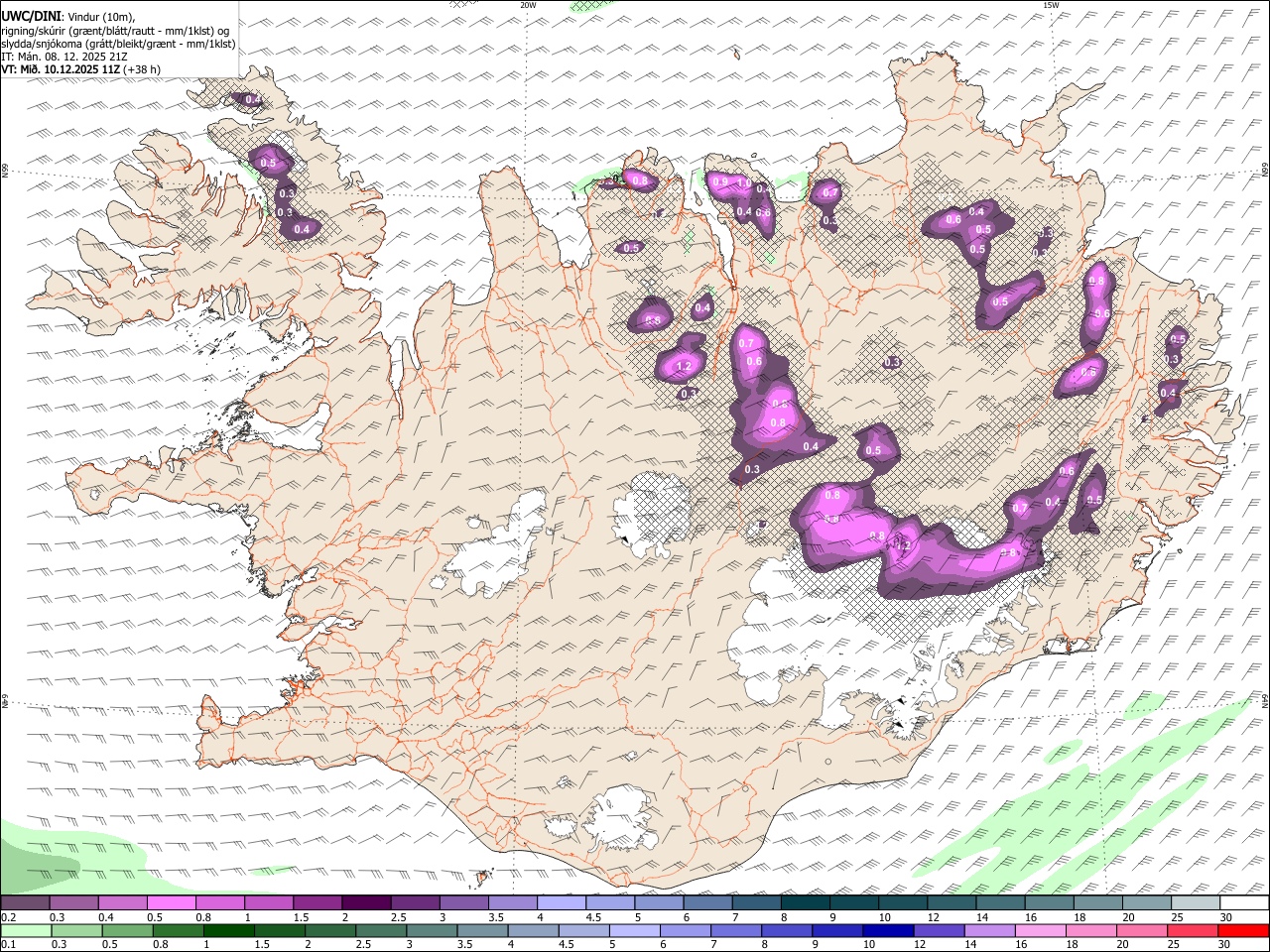1270x952 pixels.
Task: Pick lower scale swatch between 18 and 20
Action: coord(1090,931)
